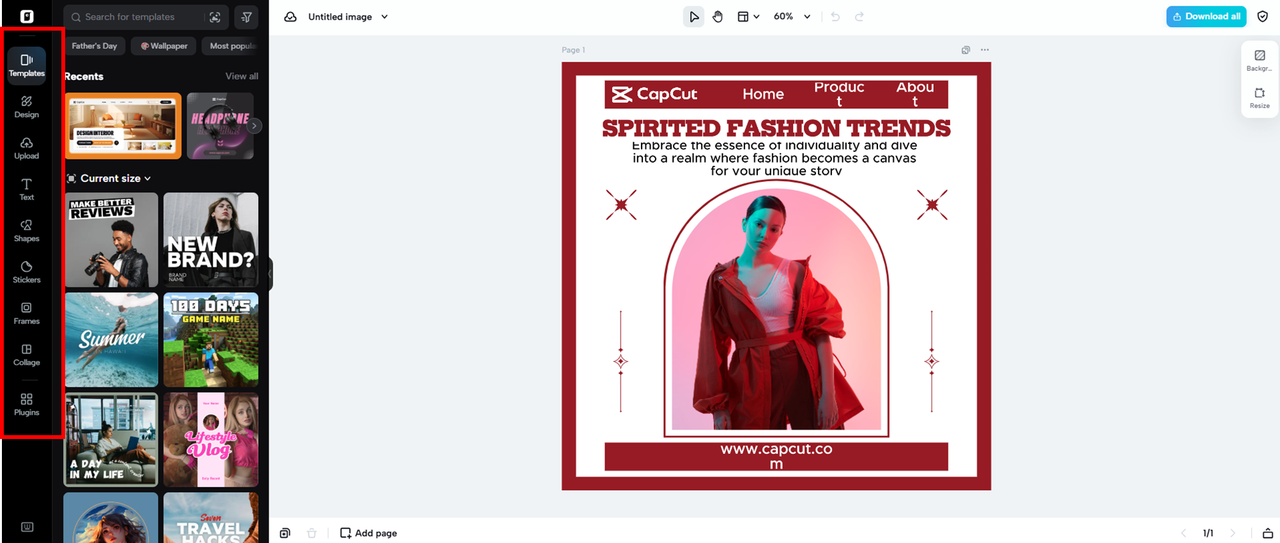
Task: Click the next arrow in the Recents carousel
Action: (x=255, y=126)
